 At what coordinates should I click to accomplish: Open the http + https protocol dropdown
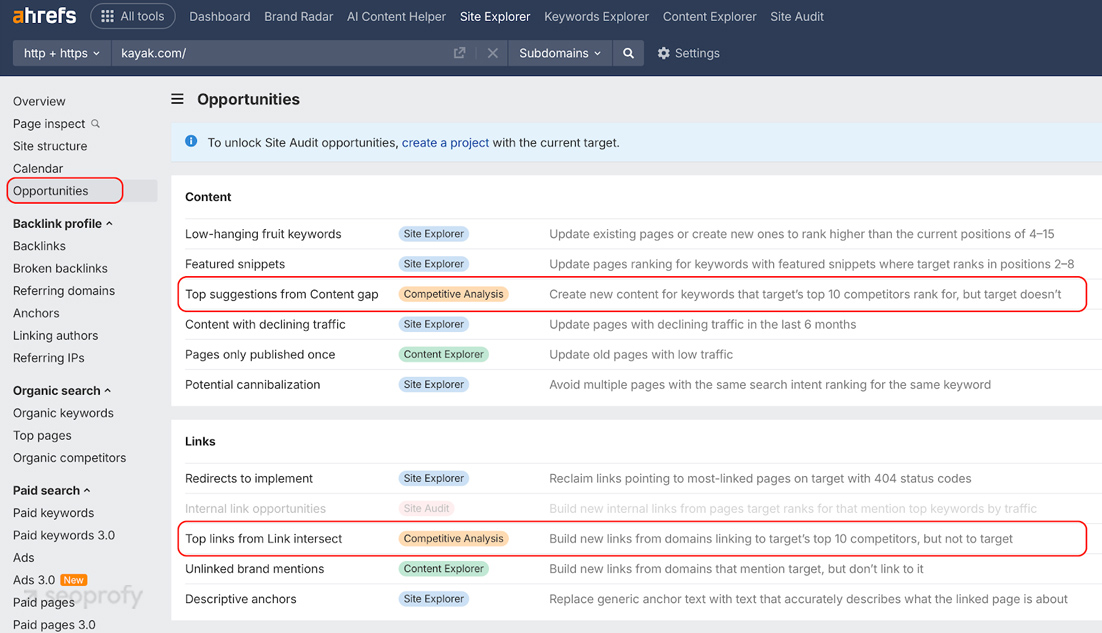(62, 53)
